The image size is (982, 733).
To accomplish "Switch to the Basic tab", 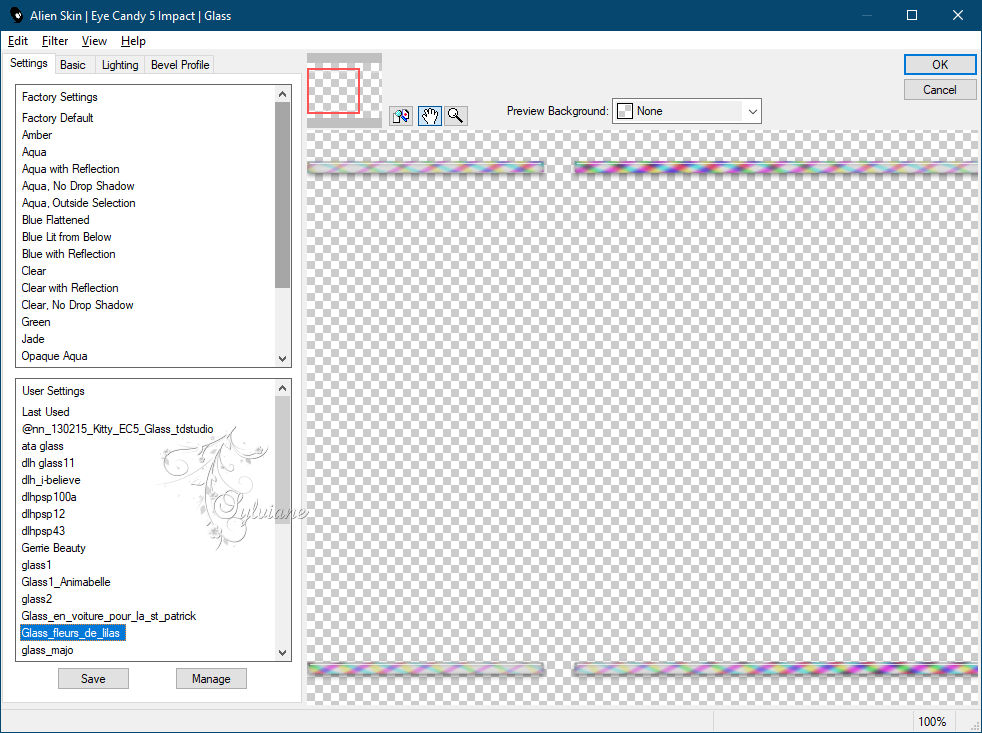I will tap(73, 65).
